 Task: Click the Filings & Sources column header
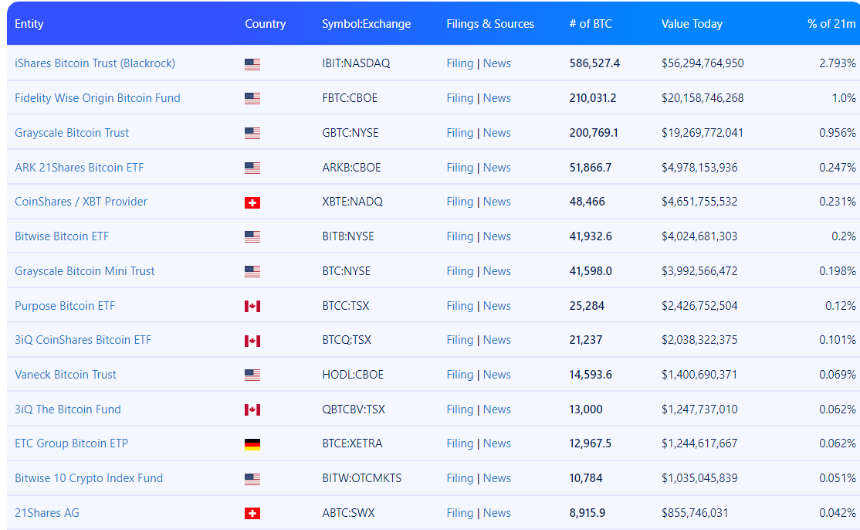(x=490, y=24)
